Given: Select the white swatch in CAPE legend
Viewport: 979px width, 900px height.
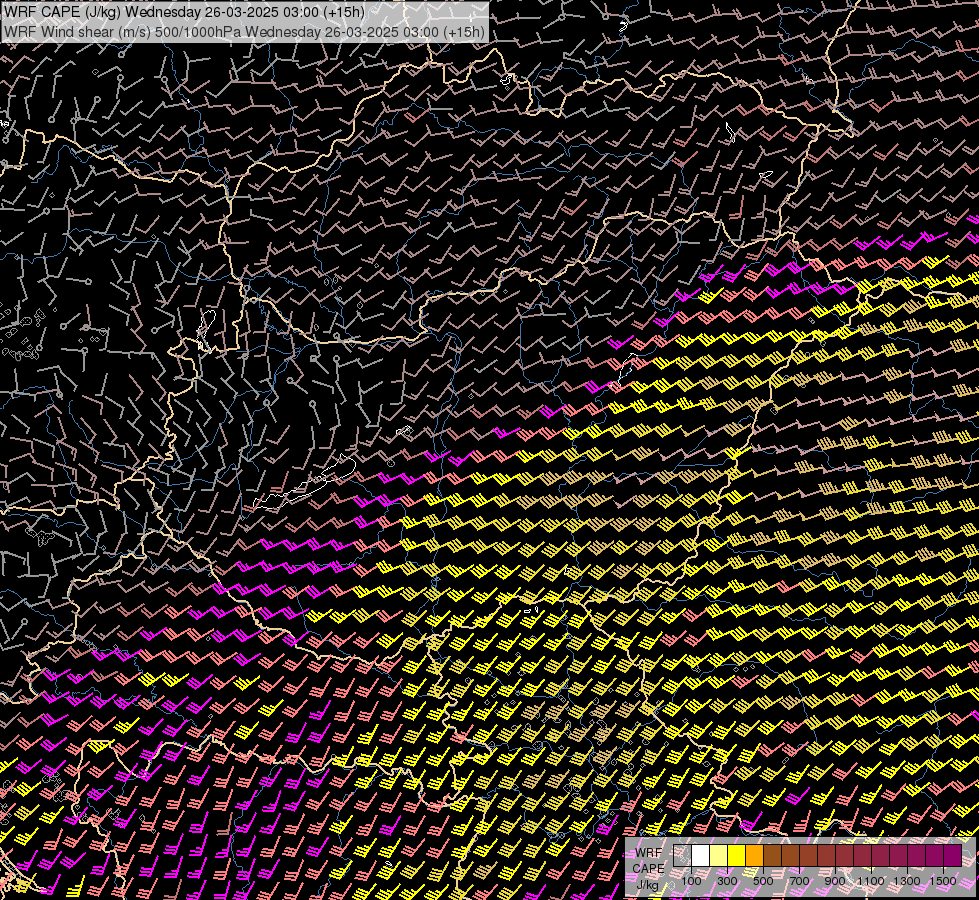Looking at the screenshot, I should pyautogui.click(x=701, y=855).
